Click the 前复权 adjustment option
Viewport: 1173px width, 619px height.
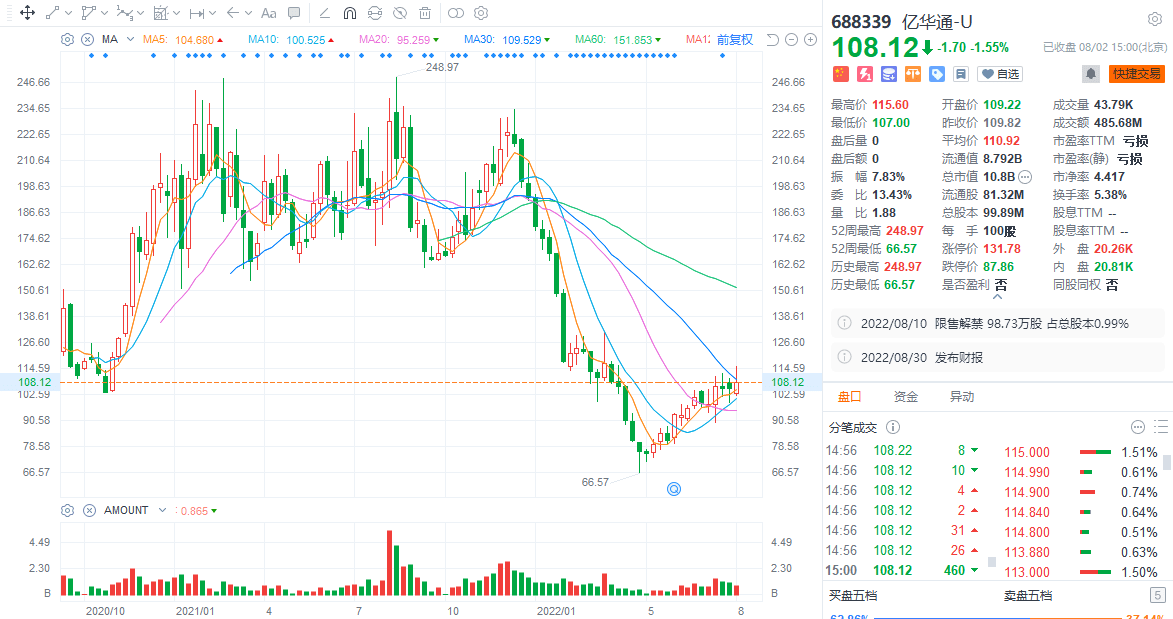coord(735,40)
